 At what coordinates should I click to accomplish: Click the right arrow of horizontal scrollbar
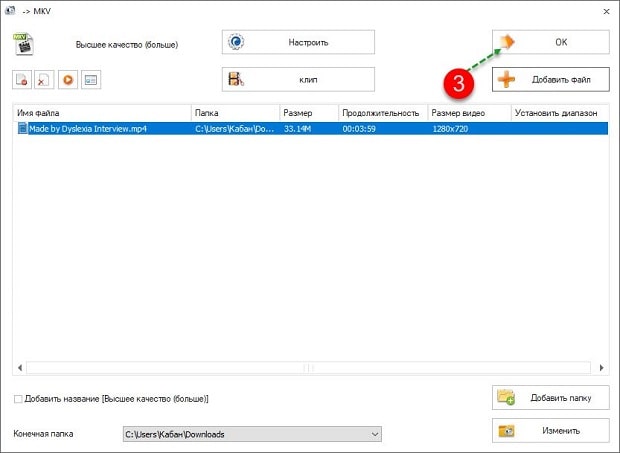pyautogui.click(x=601, y=368)
